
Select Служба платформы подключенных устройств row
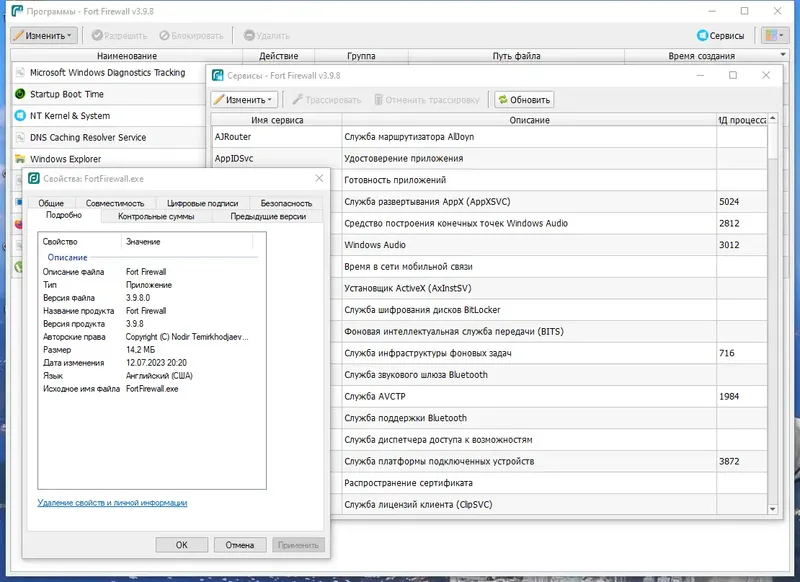point(548,461)
